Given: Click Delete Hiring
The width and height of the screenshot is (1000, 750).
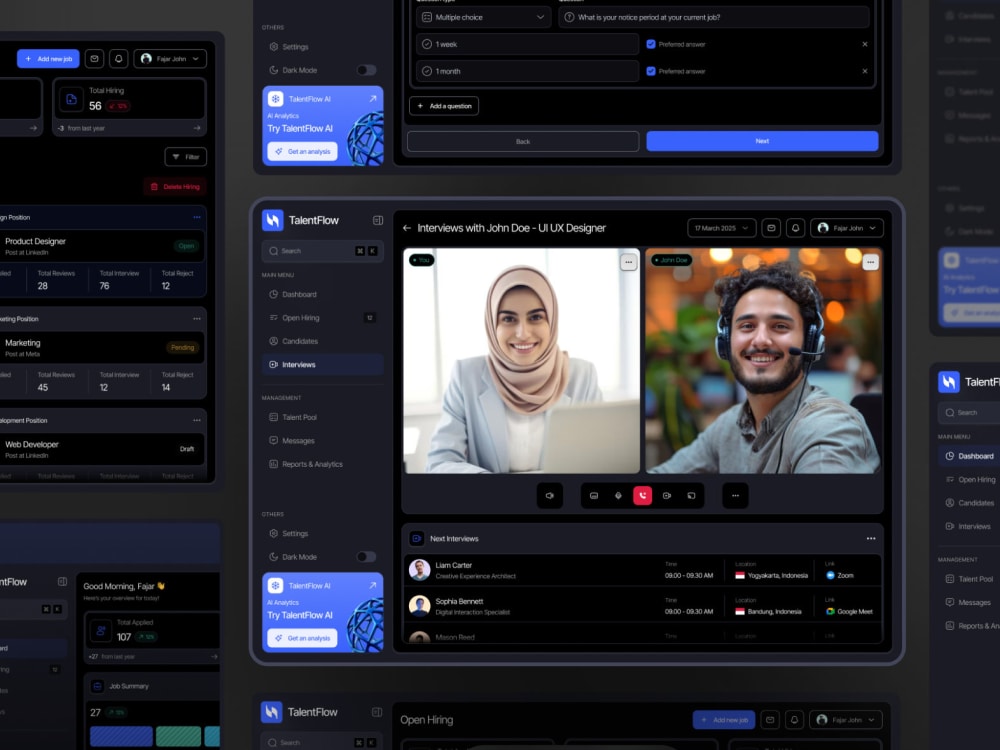Looking at the screenshot, I should point(175,187).
